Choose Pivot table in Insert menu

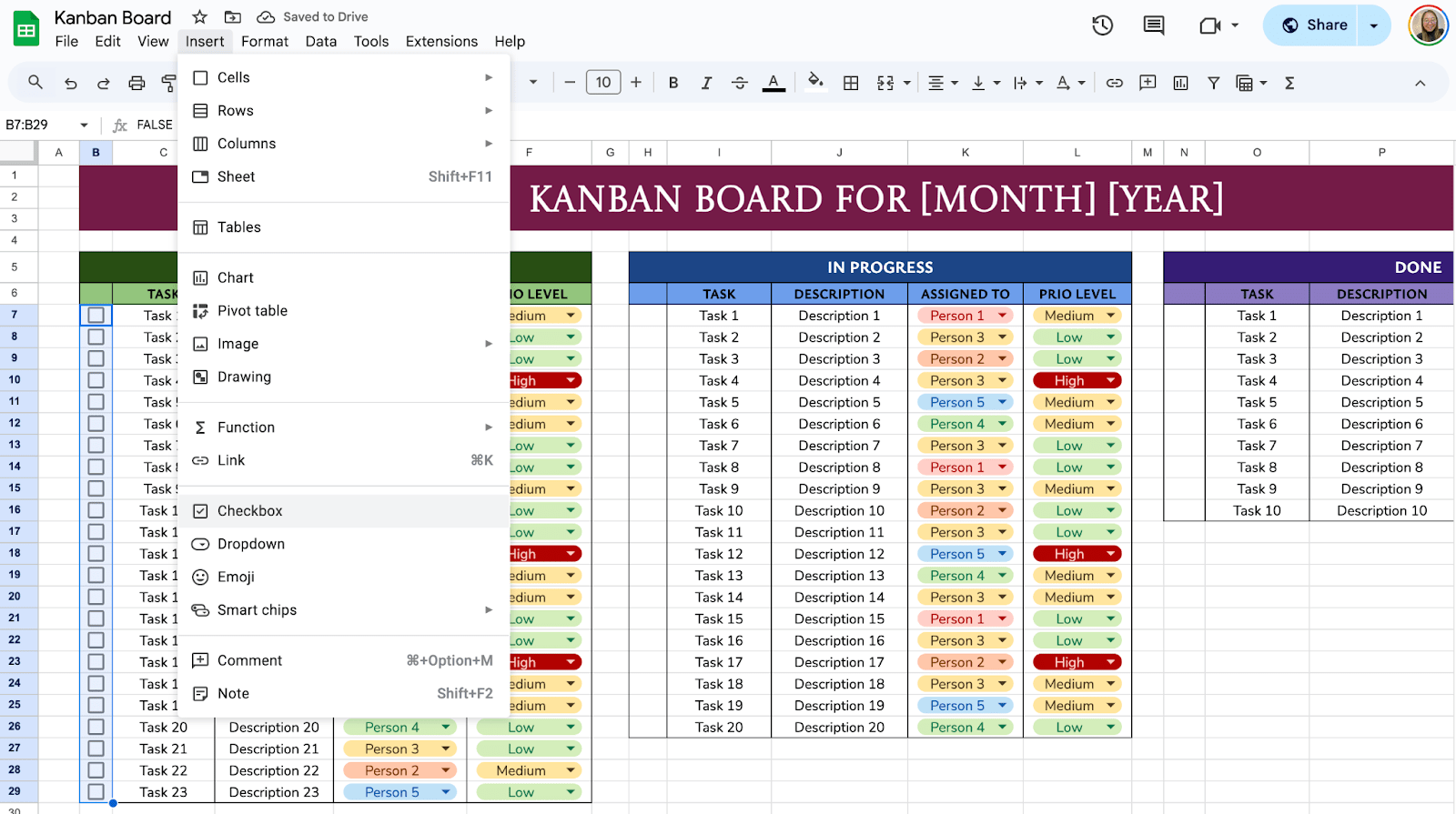(252, 311)
